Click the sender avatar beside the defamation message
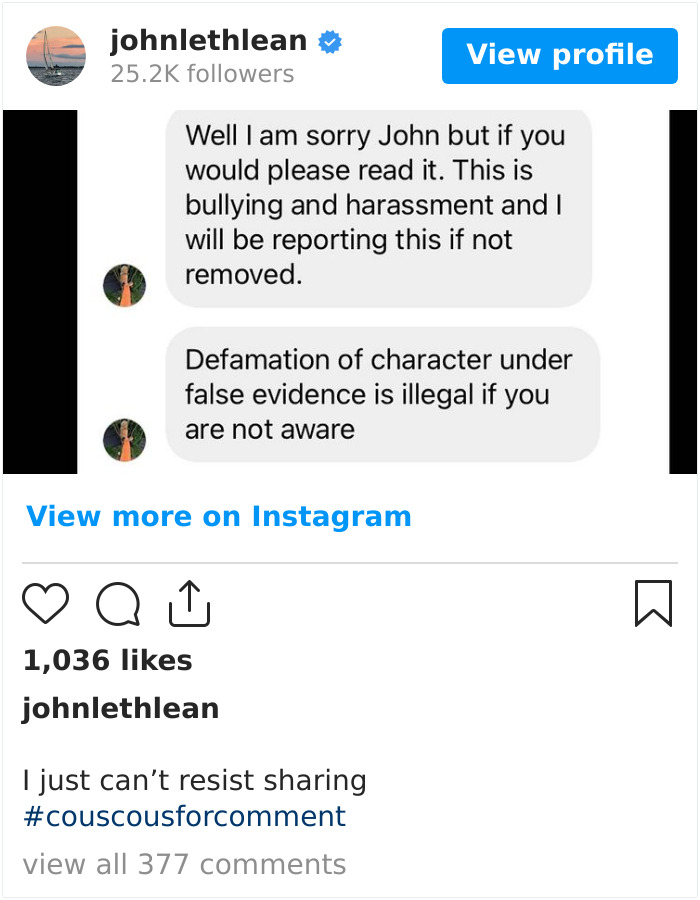 click(x=125, y=440)
